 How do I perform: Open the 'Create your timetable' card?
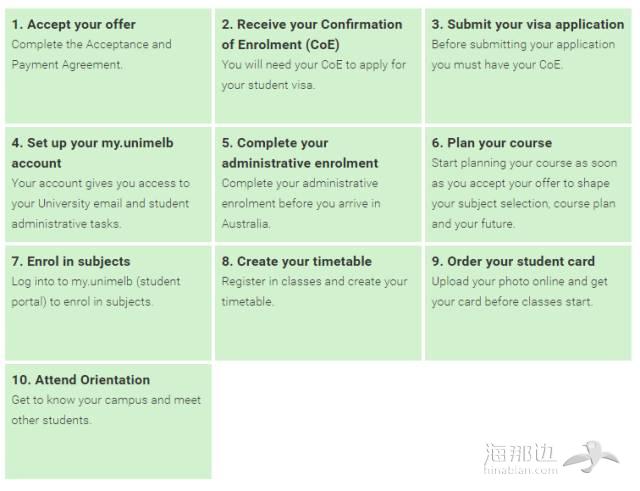318,303
